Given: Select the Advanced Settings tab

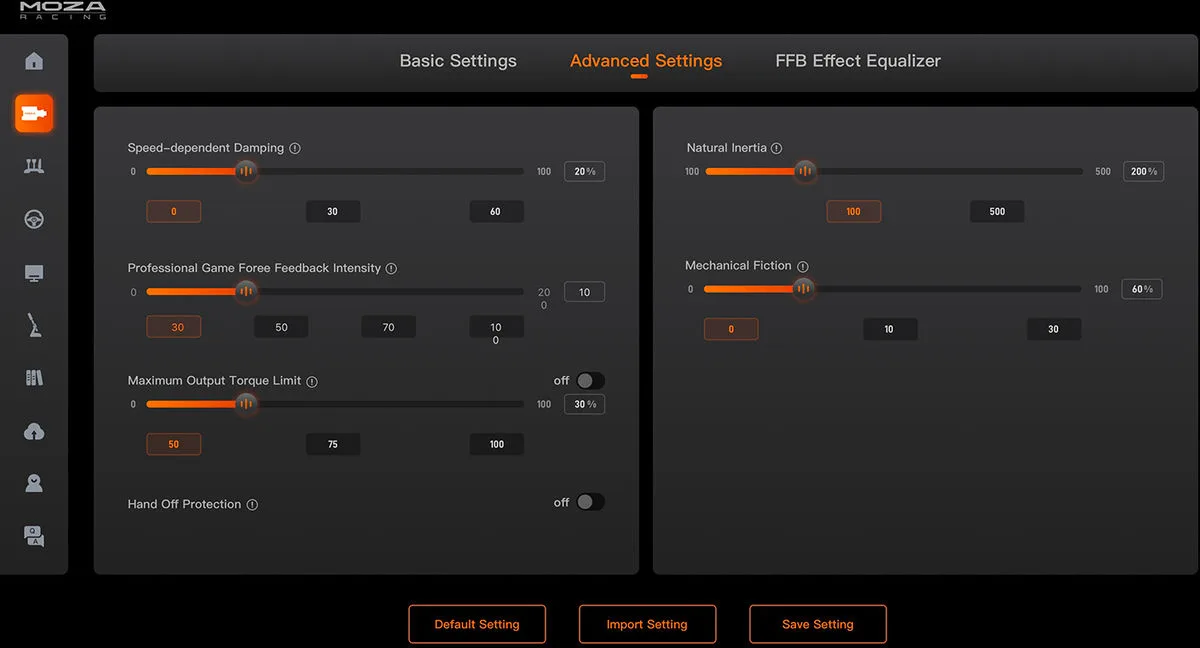Looking at the screenshot, I should [x=646, y=61].
